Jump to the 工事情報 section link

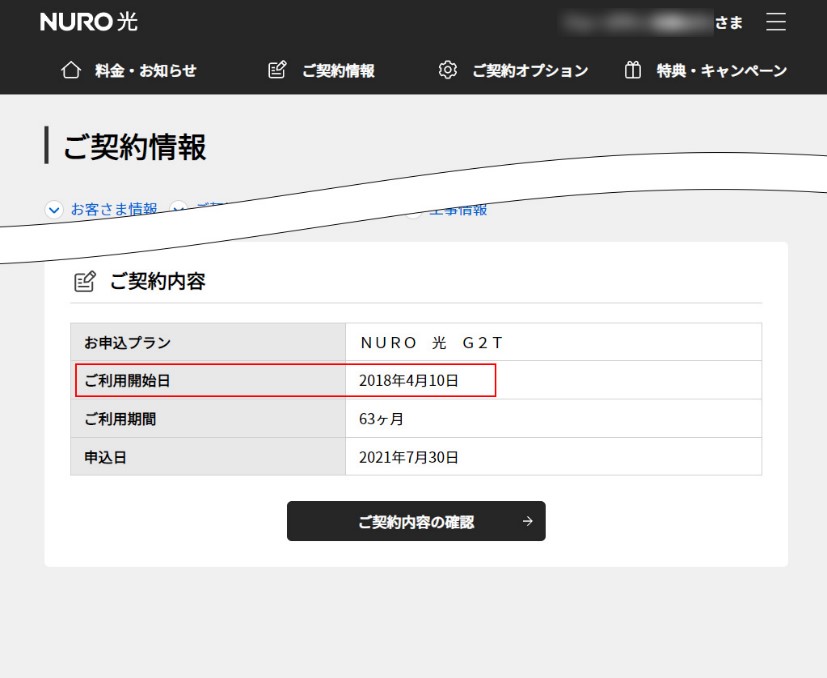458,210
